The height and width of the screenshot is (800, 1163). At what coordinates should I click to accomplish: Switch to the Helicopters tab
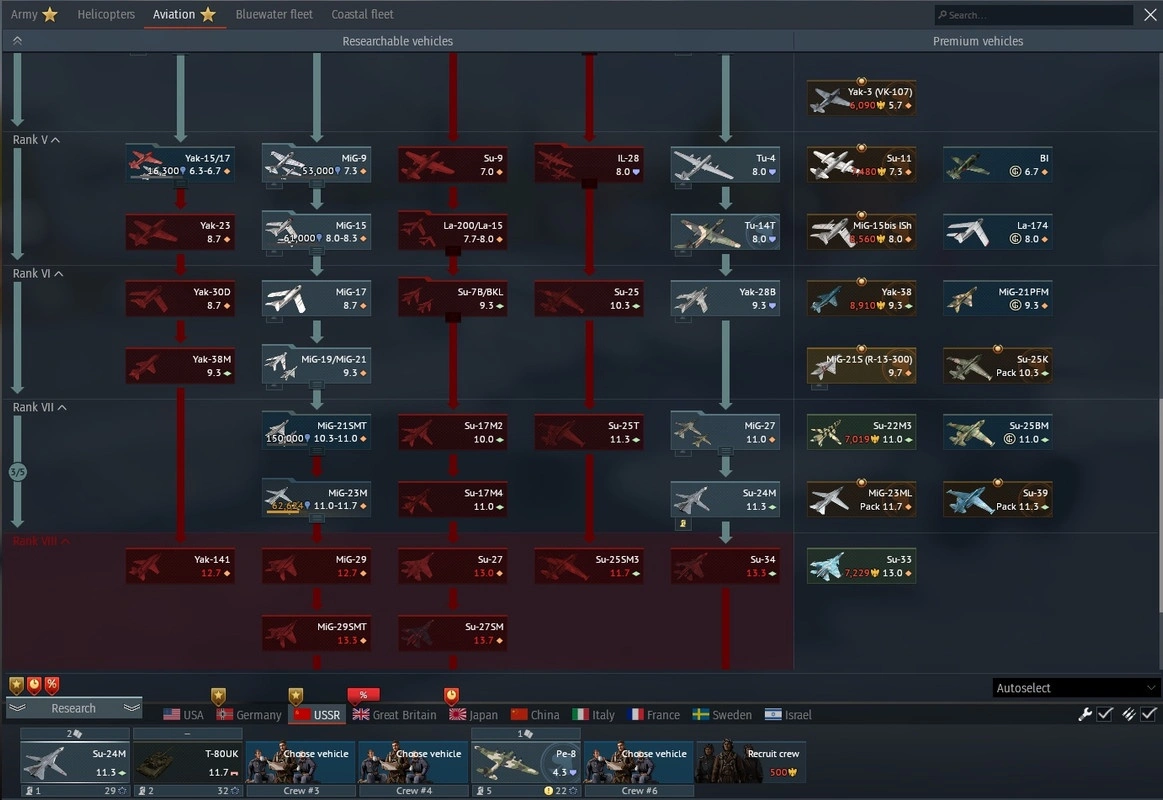click(x=106, y=14)
